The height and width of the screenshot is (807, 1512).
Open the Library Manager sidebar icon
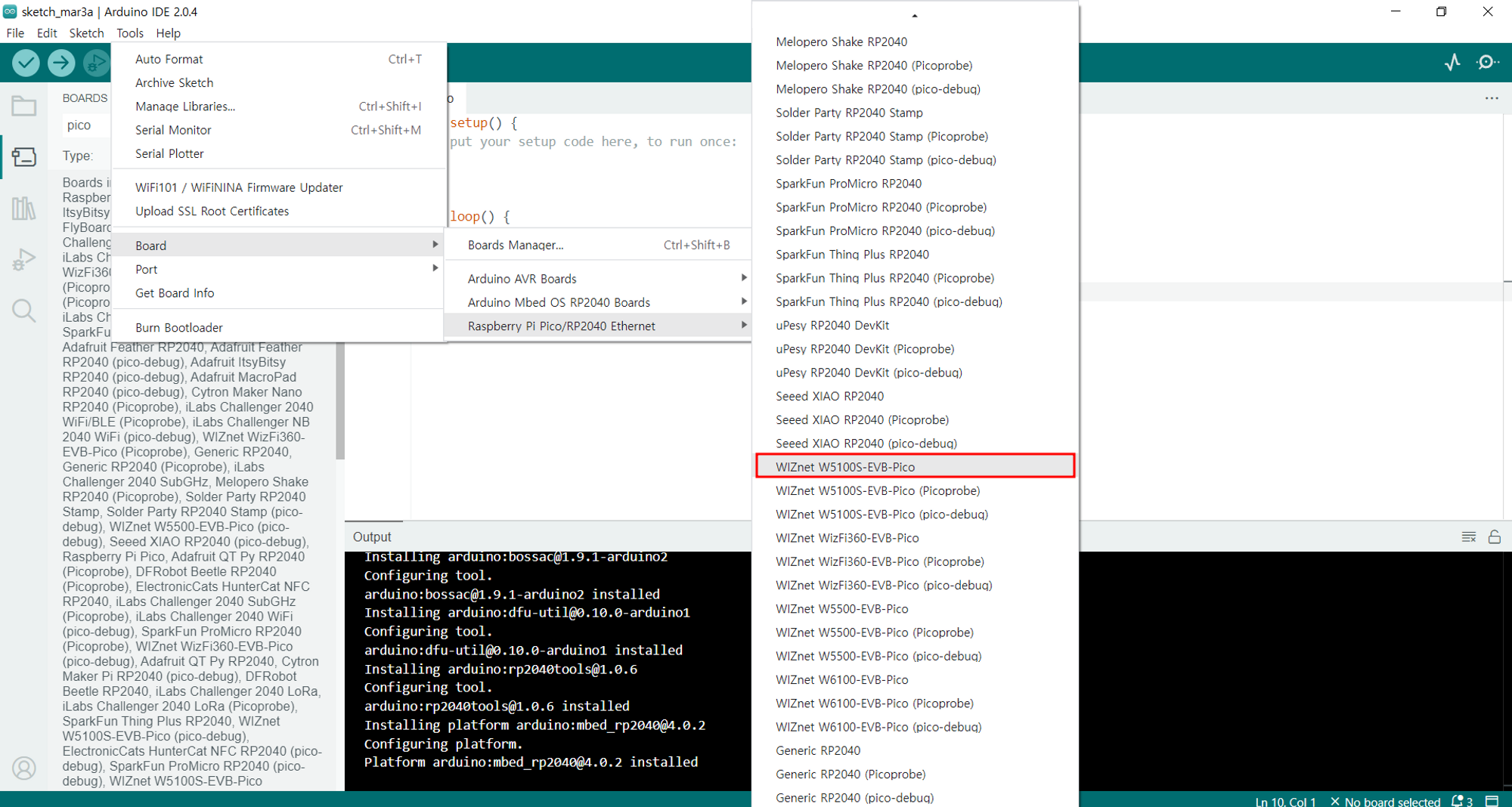(24, 208)
